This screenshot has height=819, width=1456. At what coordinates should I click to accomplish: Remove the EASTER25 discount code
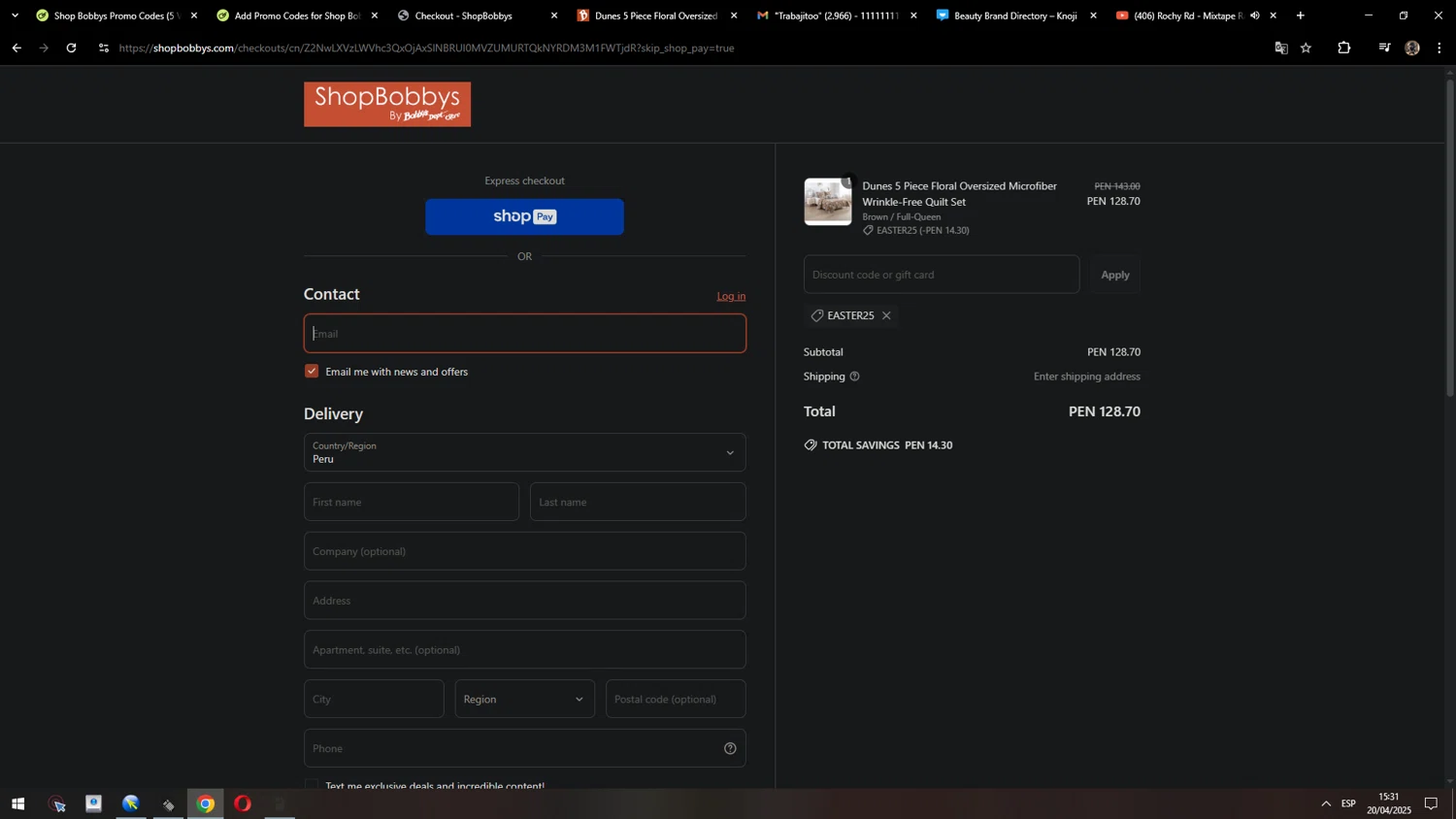(886, 315)
